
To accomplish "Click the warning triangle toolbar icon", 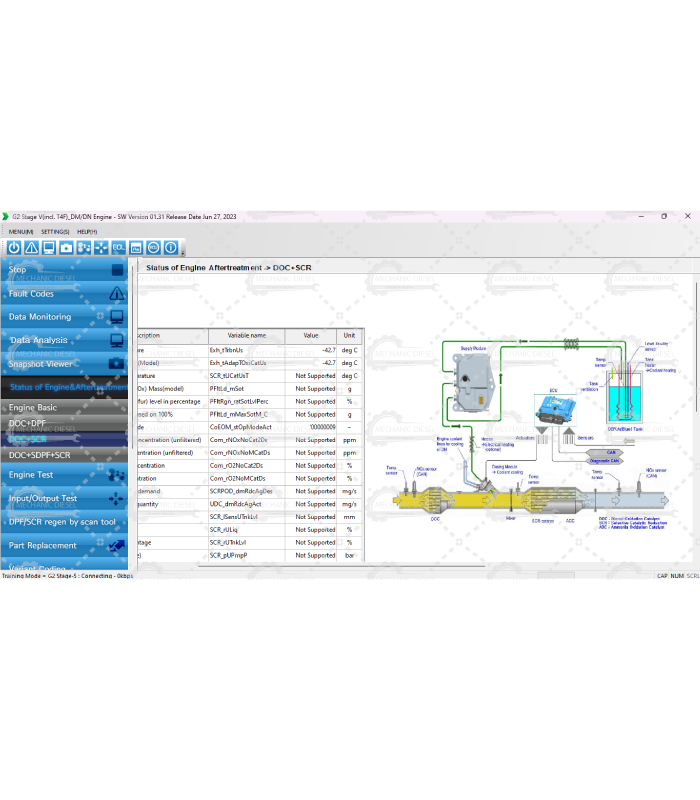I will pyautogui.click(x=32, y=248).
